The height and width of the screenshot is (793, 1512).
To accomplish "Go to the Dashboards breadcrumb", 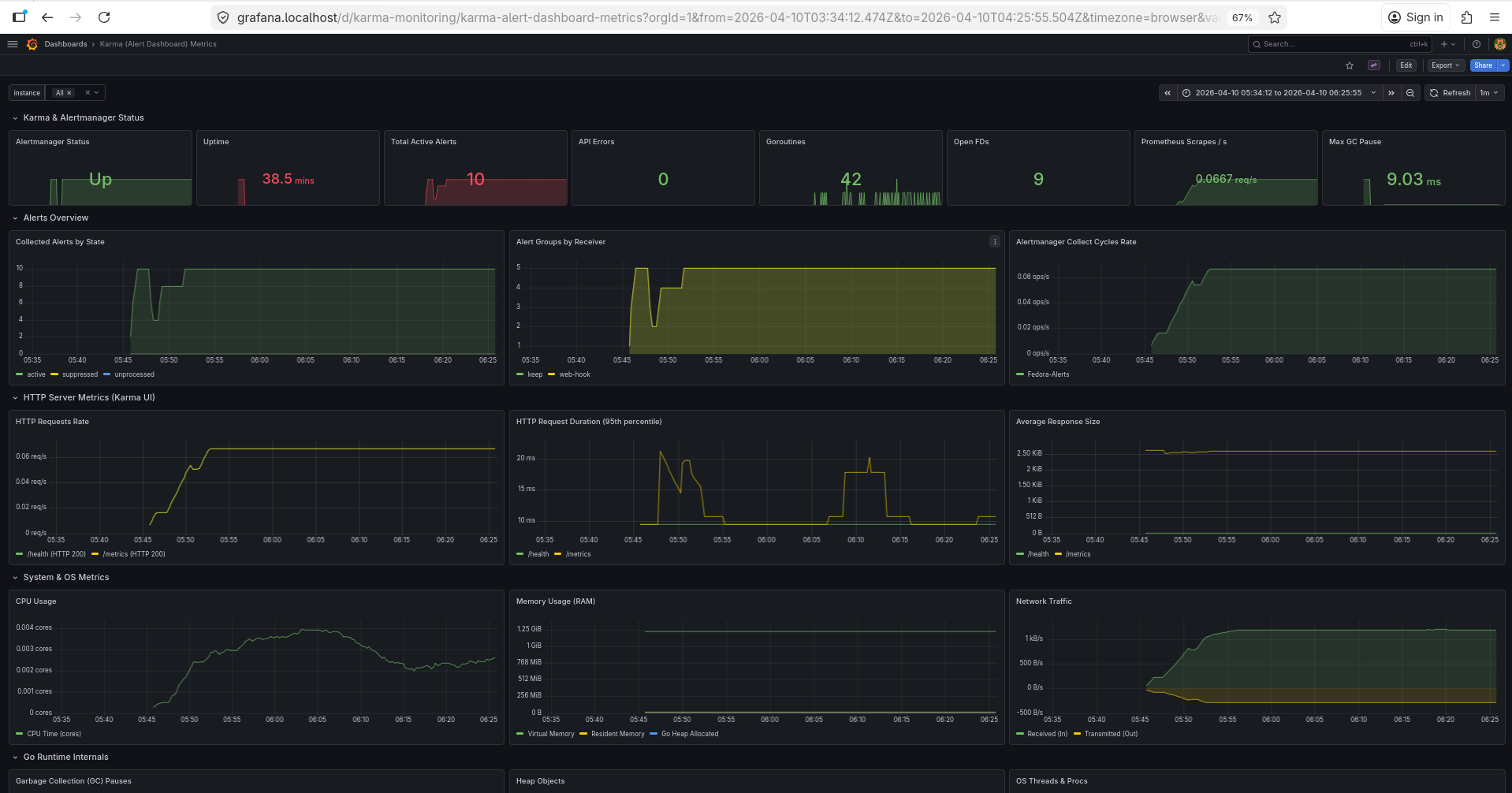I will [x=66, y=44].
